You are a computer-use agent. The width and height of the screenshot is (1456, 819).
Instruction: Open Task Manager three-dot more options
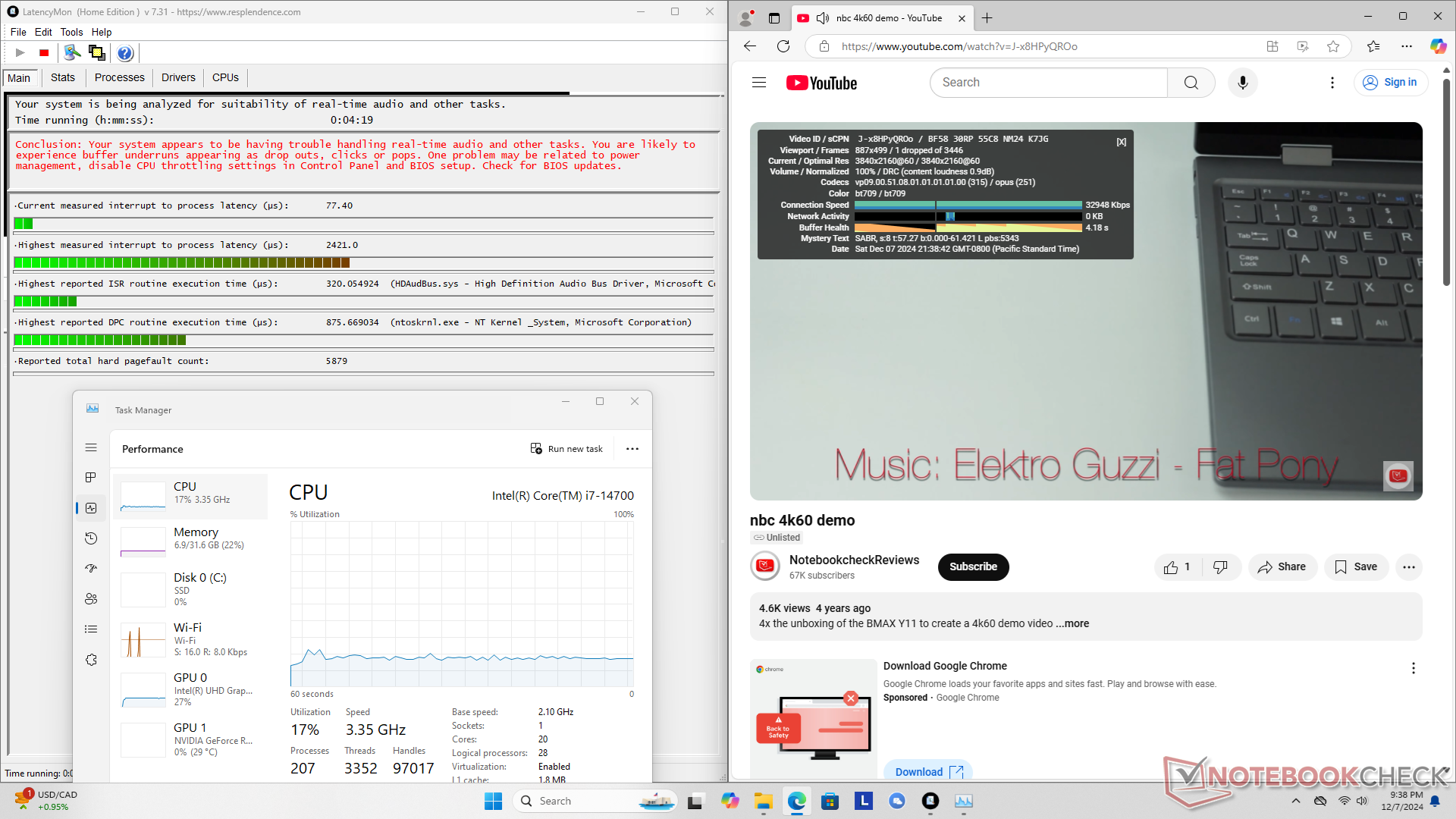632,449
